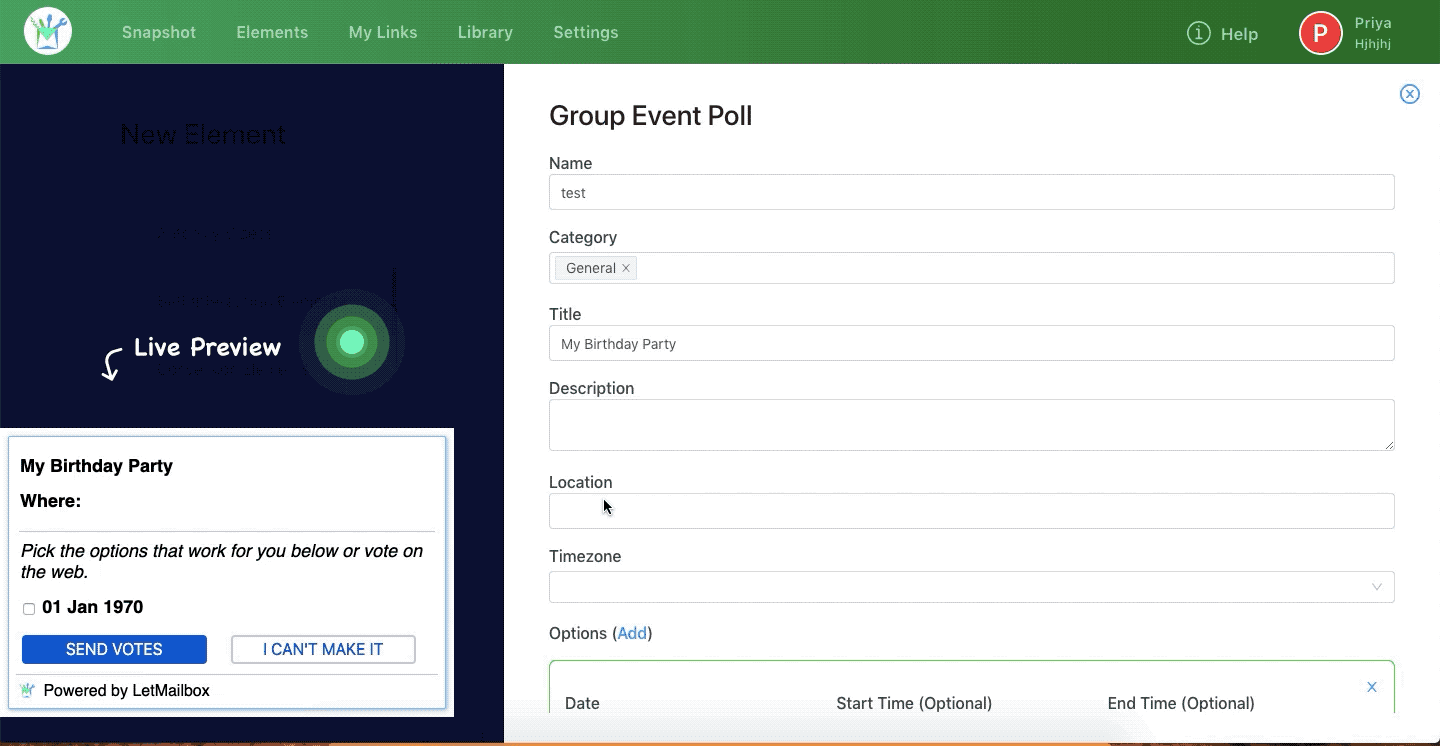Click the My Birthday Party preview title
This screenshot has height=746, width=1440.
coord(97,466)
